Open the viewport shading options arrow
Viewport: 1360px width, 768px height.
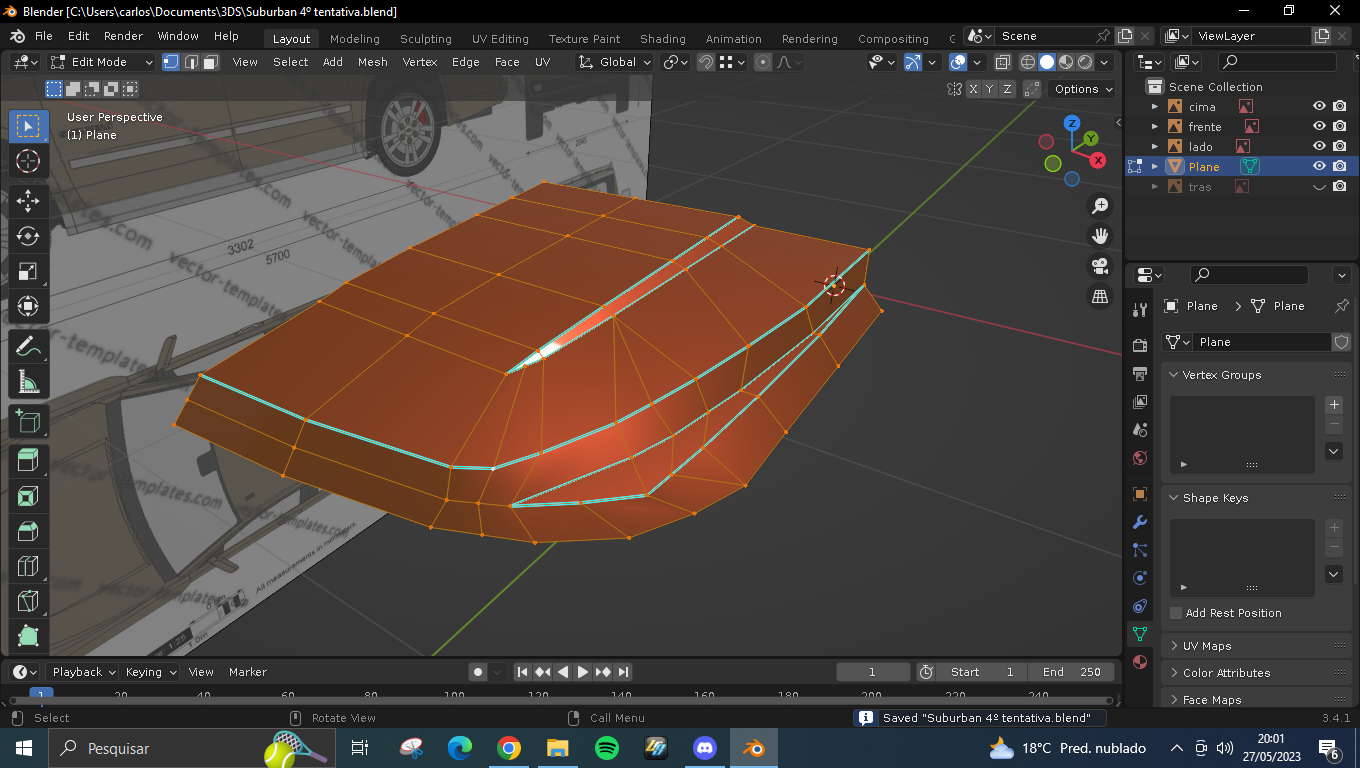coord(1105,62)
